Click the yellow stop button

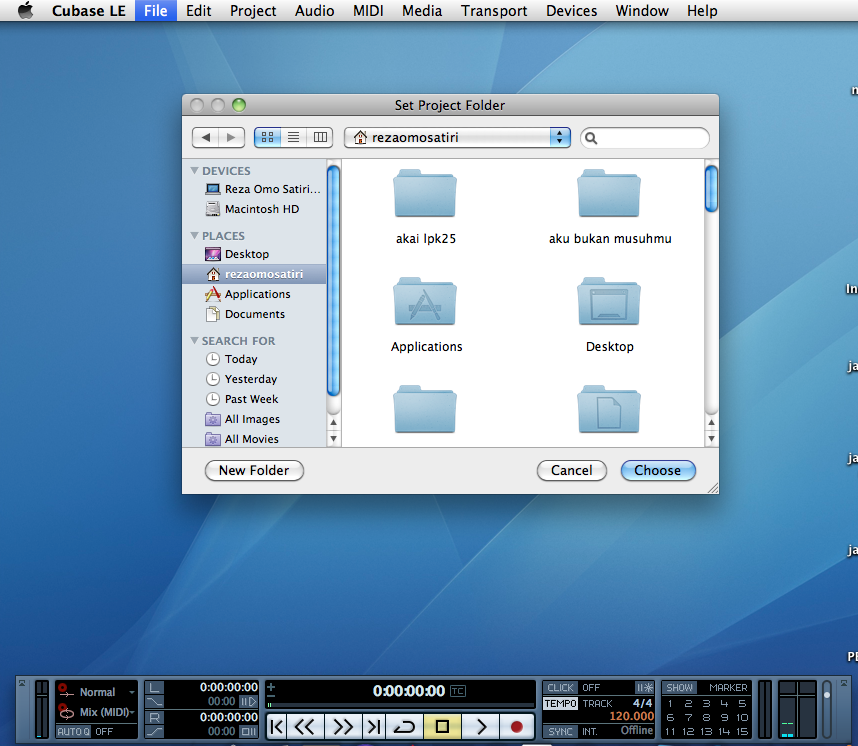[442, 727]
